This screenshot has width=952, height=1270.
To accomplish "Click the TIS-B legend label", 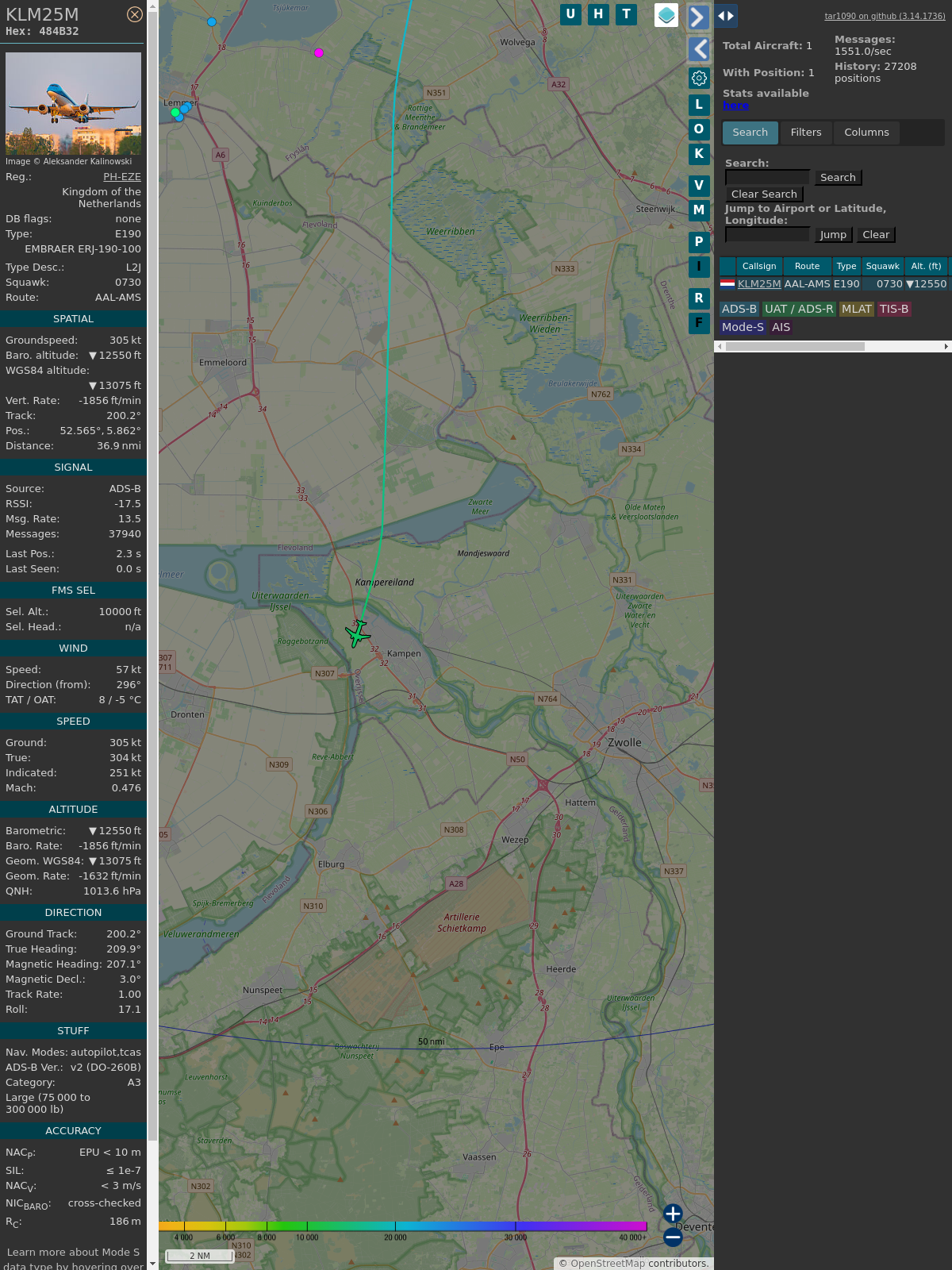I will click(894, 310).
